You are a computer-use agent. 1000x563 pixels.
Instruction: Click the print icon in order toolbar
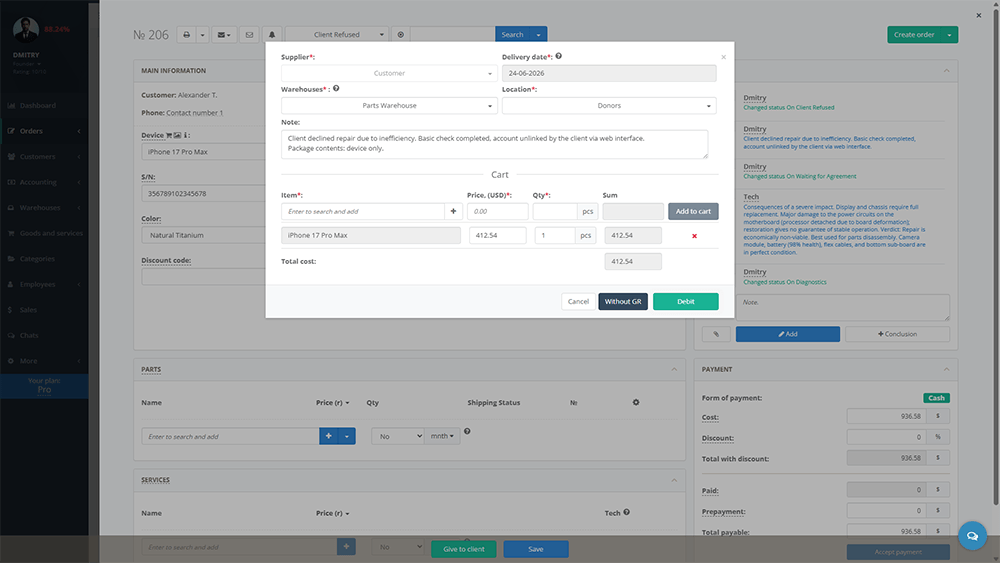(x=186, y=34)
